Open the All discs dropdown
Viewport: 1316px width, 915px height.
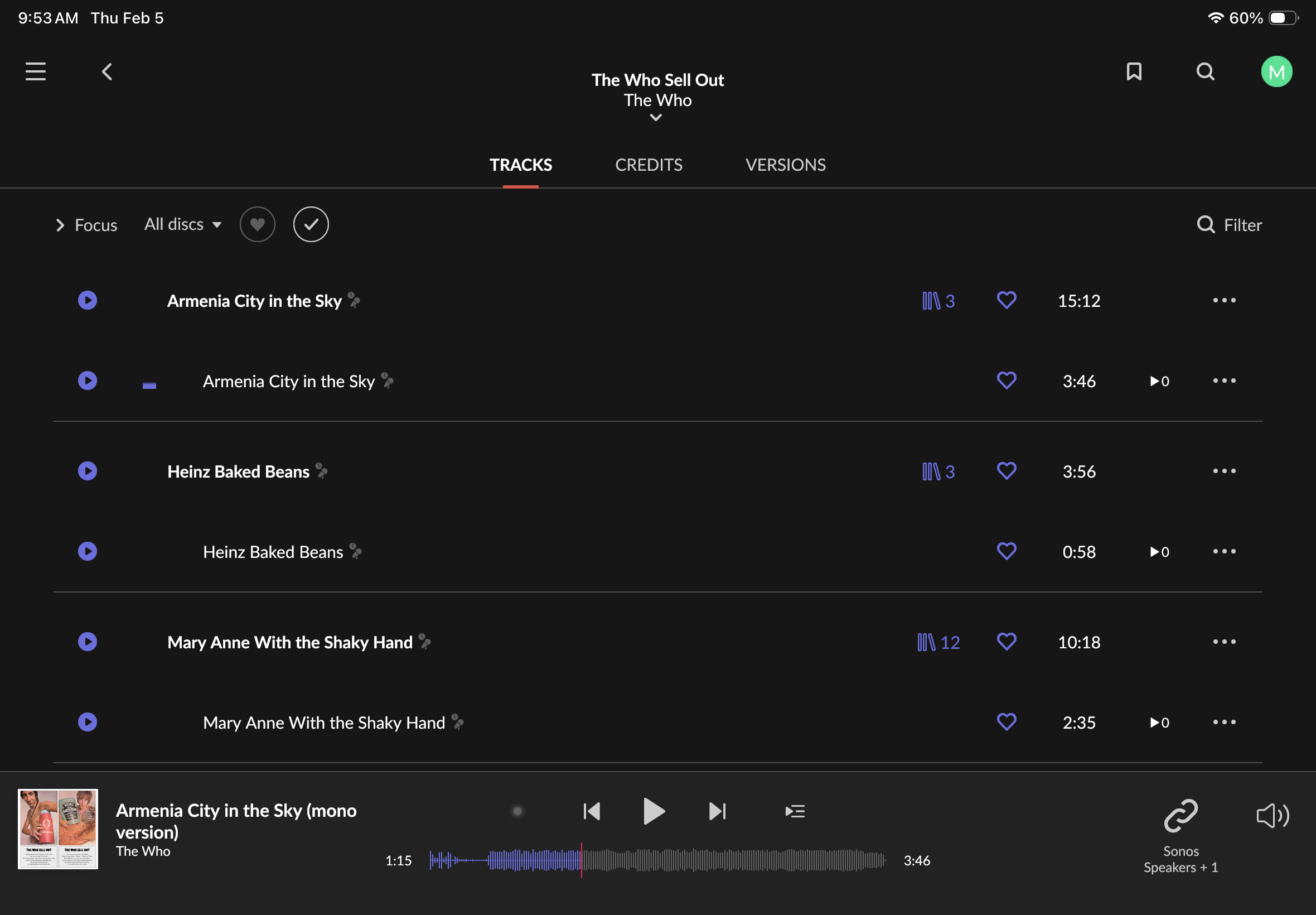tap(182, 224)
